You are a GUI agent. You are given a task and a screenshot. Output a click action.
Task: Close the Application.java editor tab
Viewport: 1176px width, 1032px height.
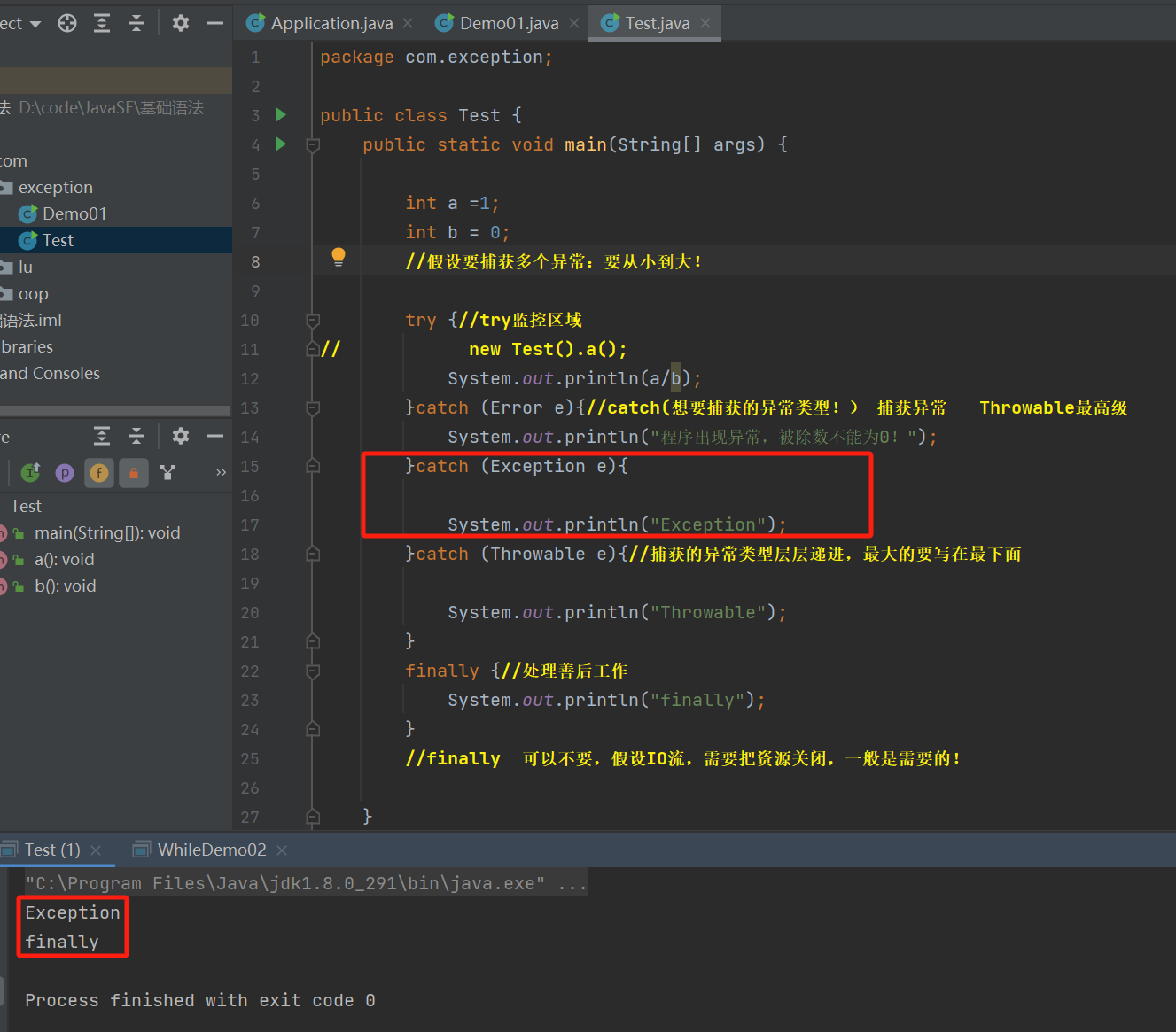(x=408, y=23)
